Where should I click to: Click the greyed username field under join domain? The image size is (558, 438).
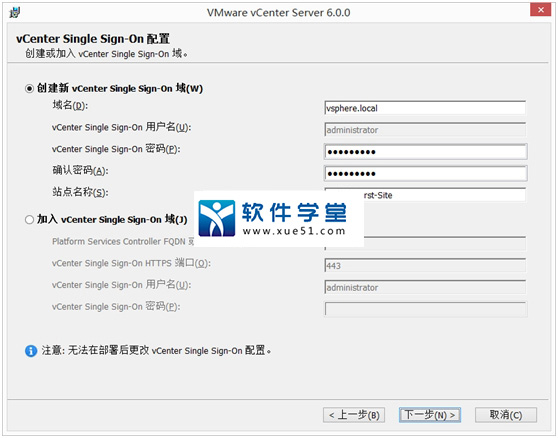coord(425,287)
